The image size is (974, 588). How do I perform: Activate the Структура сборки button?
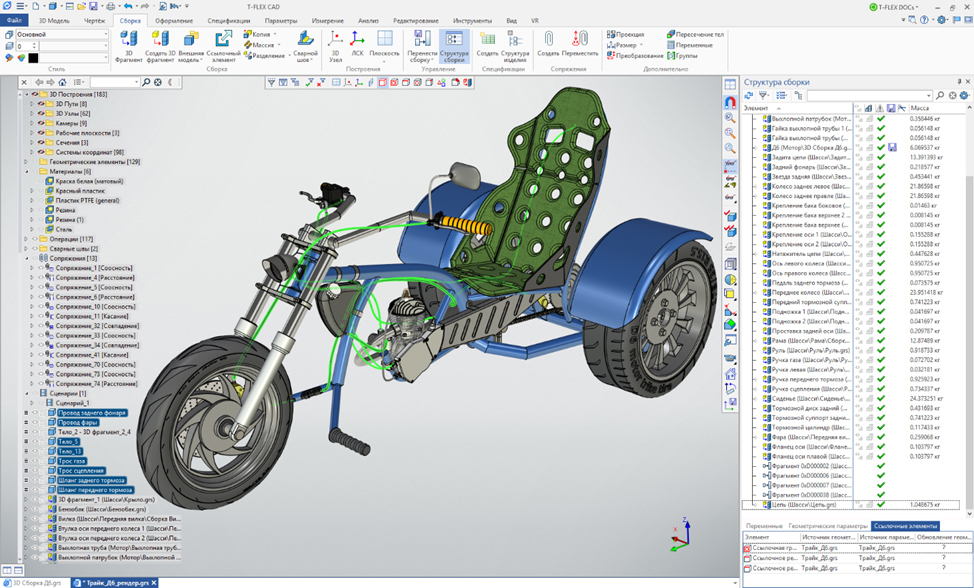(454, 44)
